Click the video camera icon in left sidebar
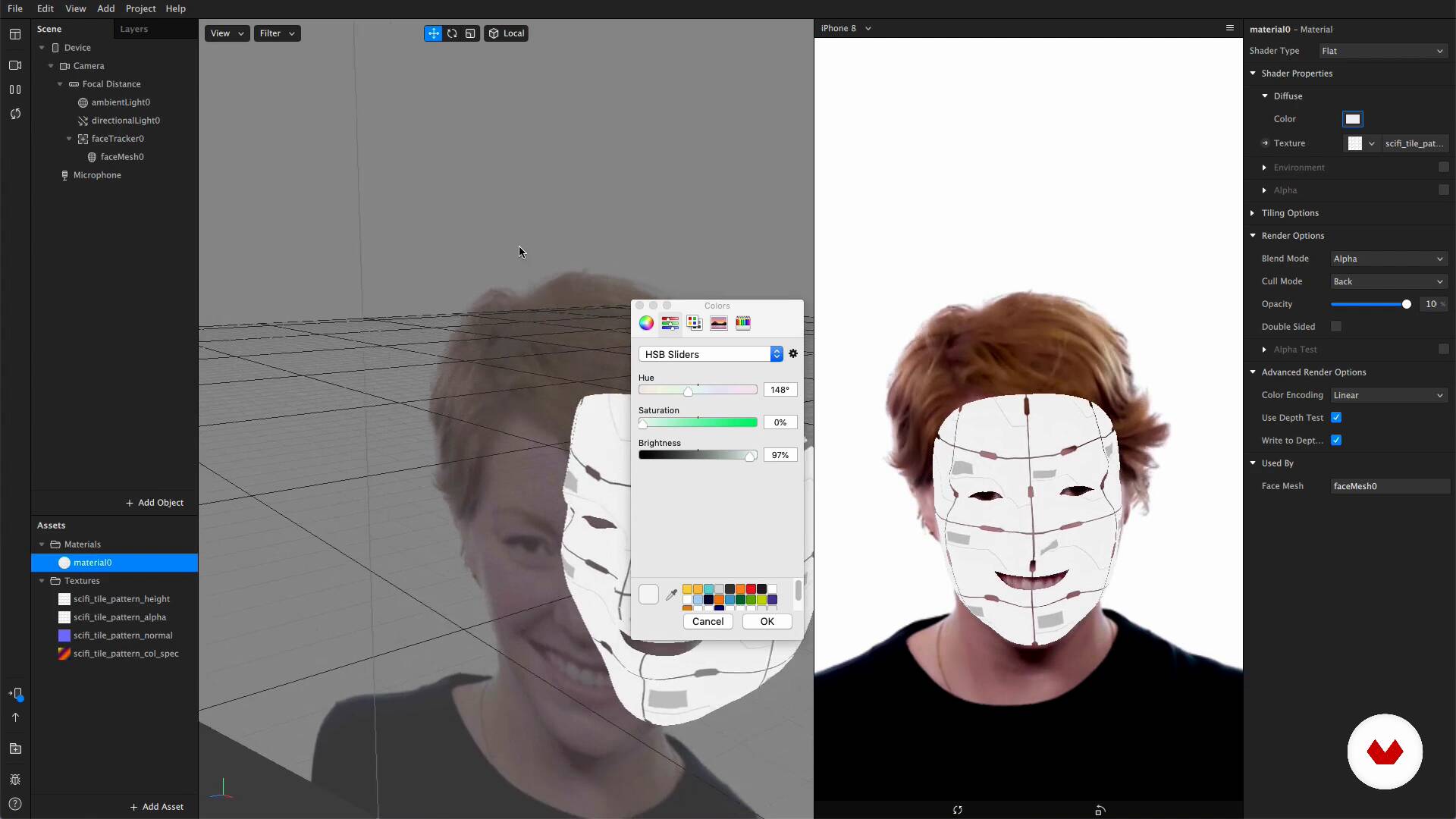This screenshot has width=1456, height=819. click(x=15, y=65)
